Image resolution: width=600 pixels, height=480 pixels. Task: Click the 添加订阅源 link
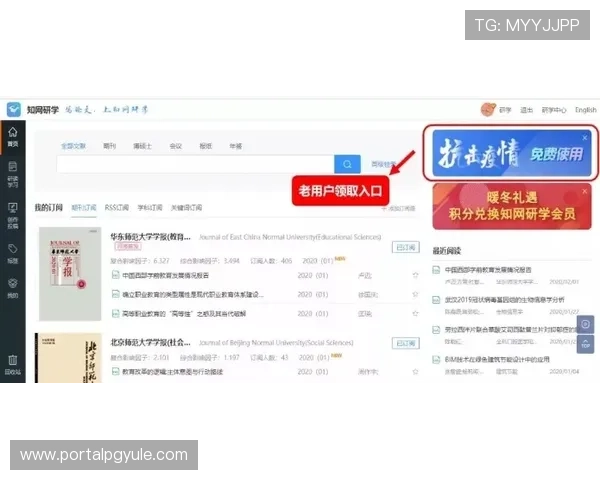[398, 208]
